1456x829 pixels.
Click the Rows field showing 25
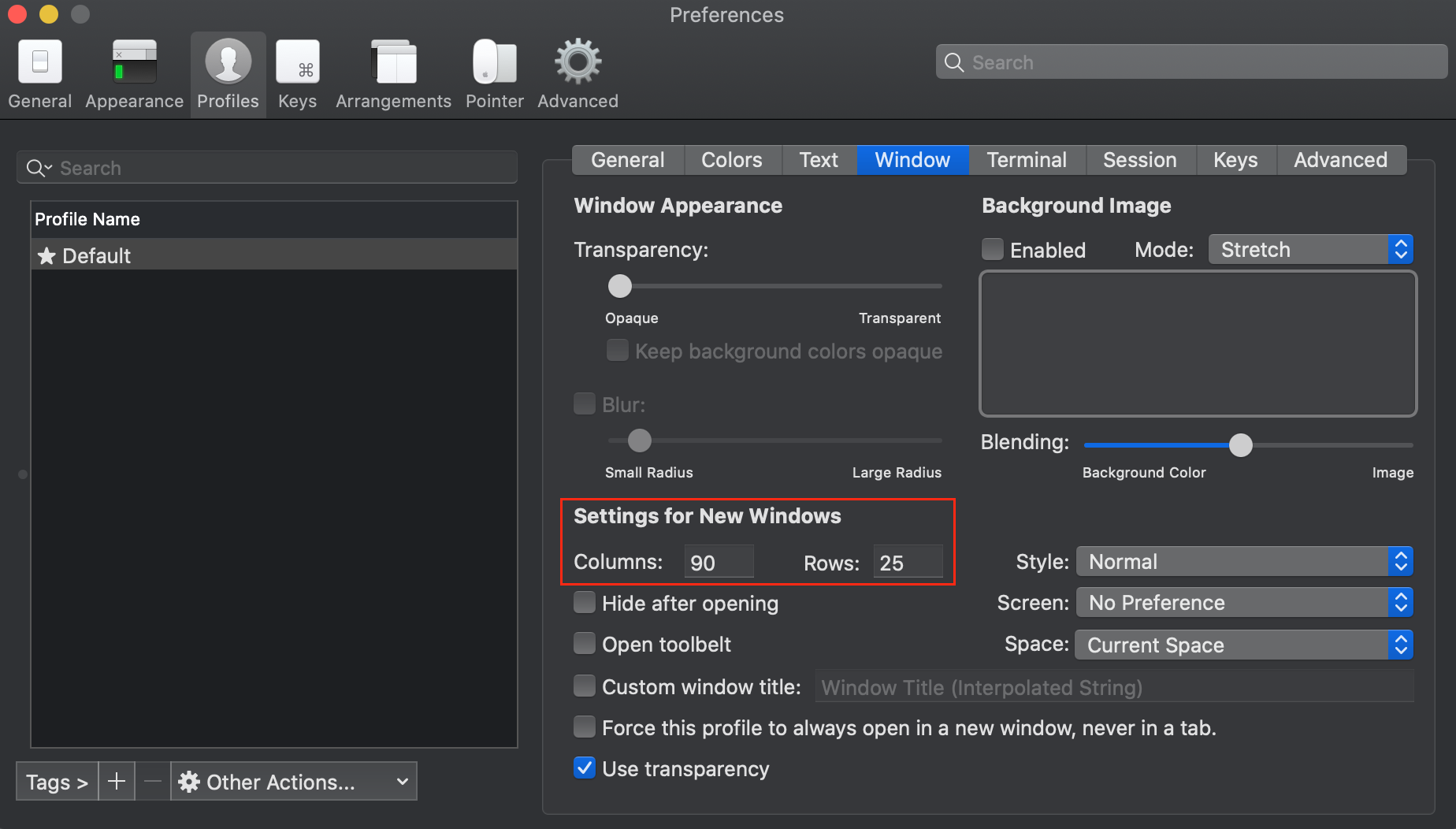click(x=908, y=562)
